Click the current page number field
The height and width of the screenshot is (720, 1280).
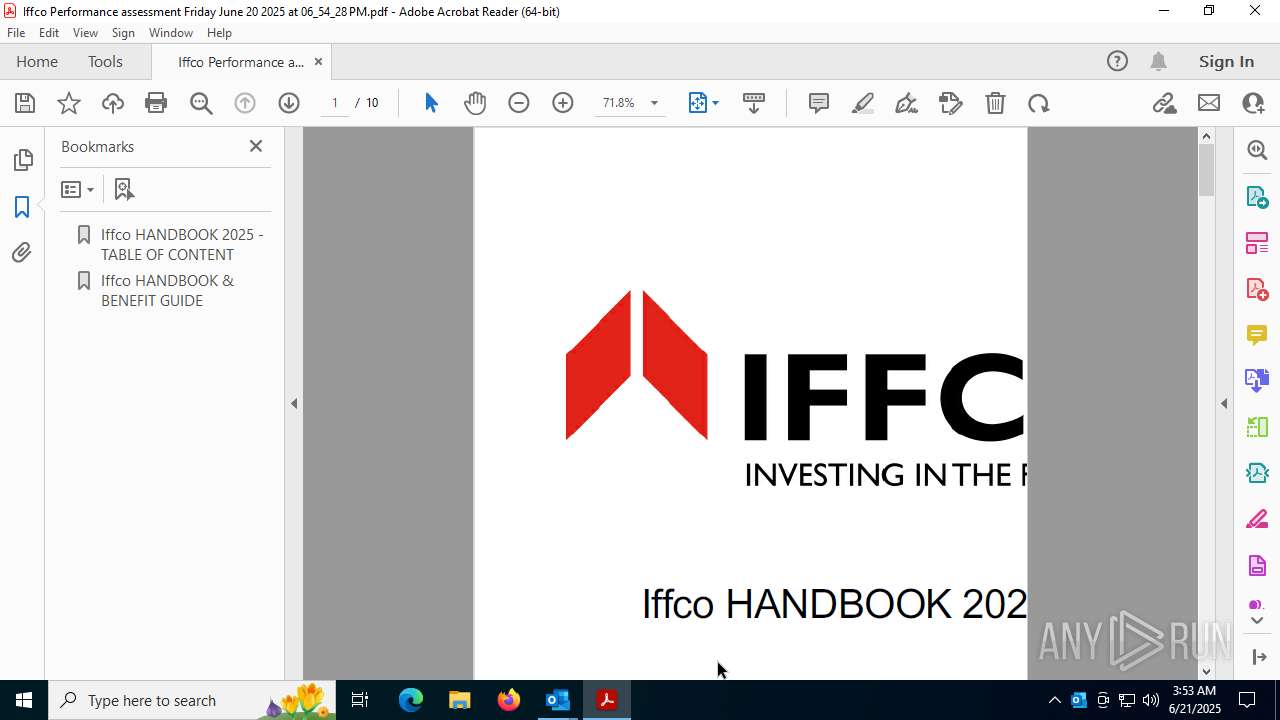pos(335,103)
